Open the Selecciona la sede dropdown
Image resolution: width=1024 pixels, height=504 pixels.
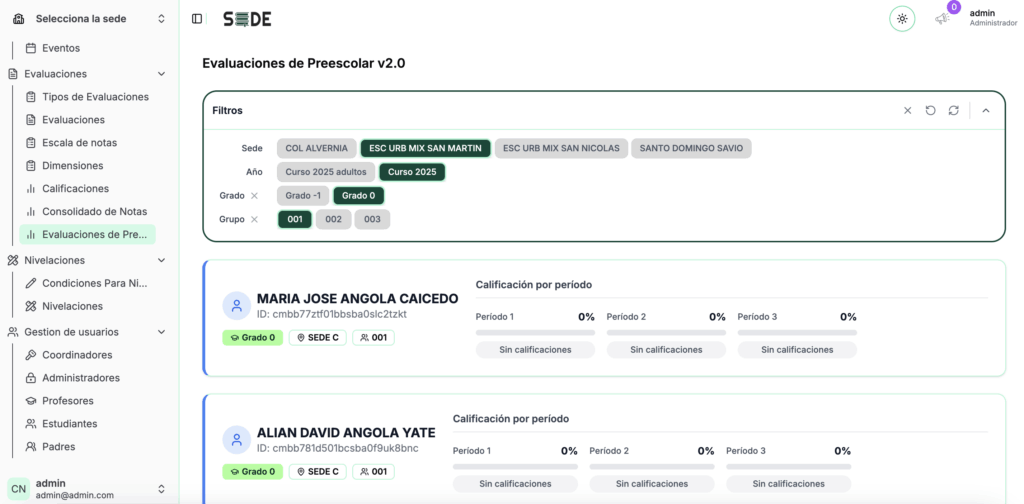[x=89, y=19]
